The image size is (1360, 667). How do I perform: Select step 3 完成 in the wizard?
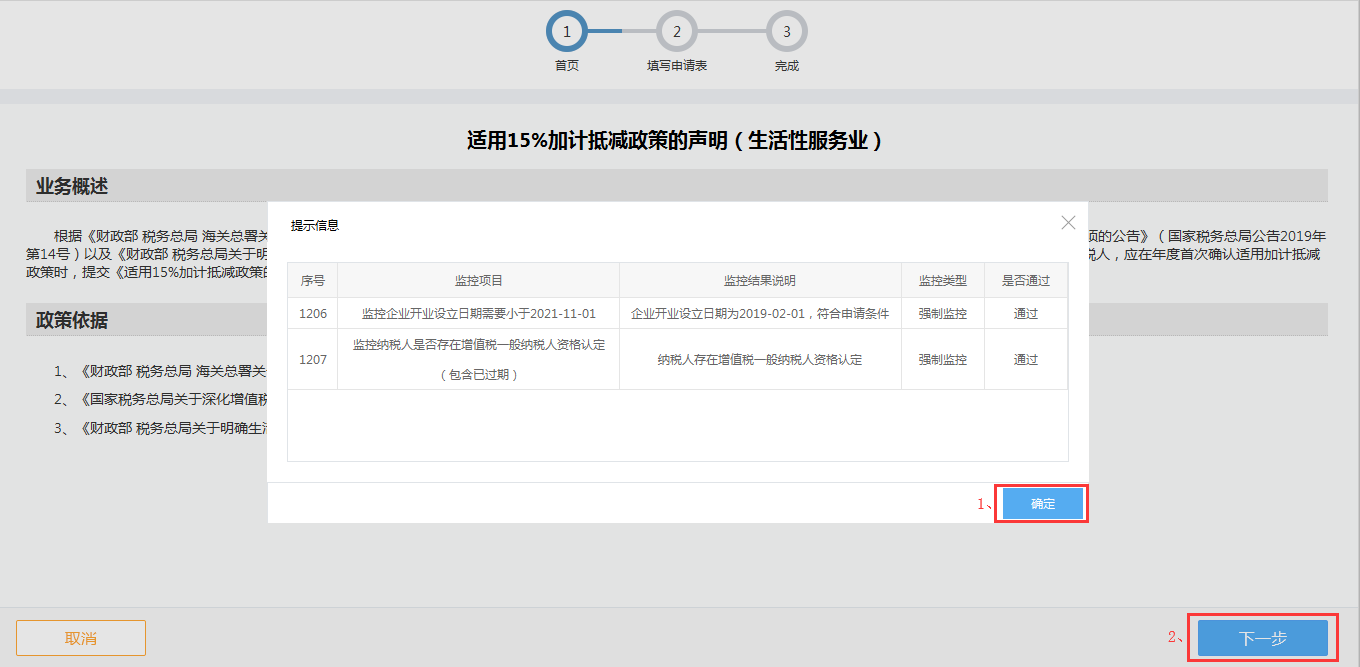(x=786, y=31)
